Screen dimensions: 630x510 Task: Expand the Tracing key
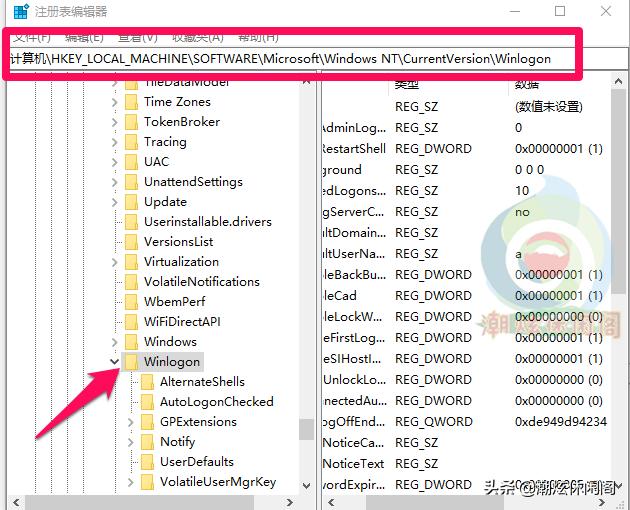tap(115, 142)
